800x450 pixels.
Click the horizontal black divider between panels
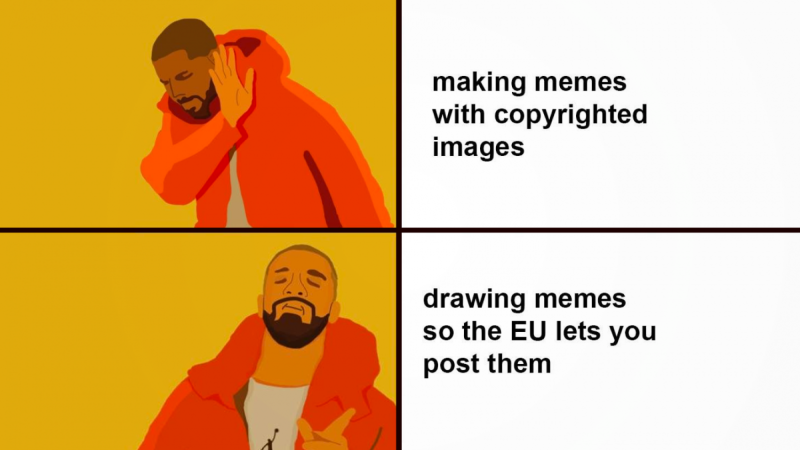400,230
